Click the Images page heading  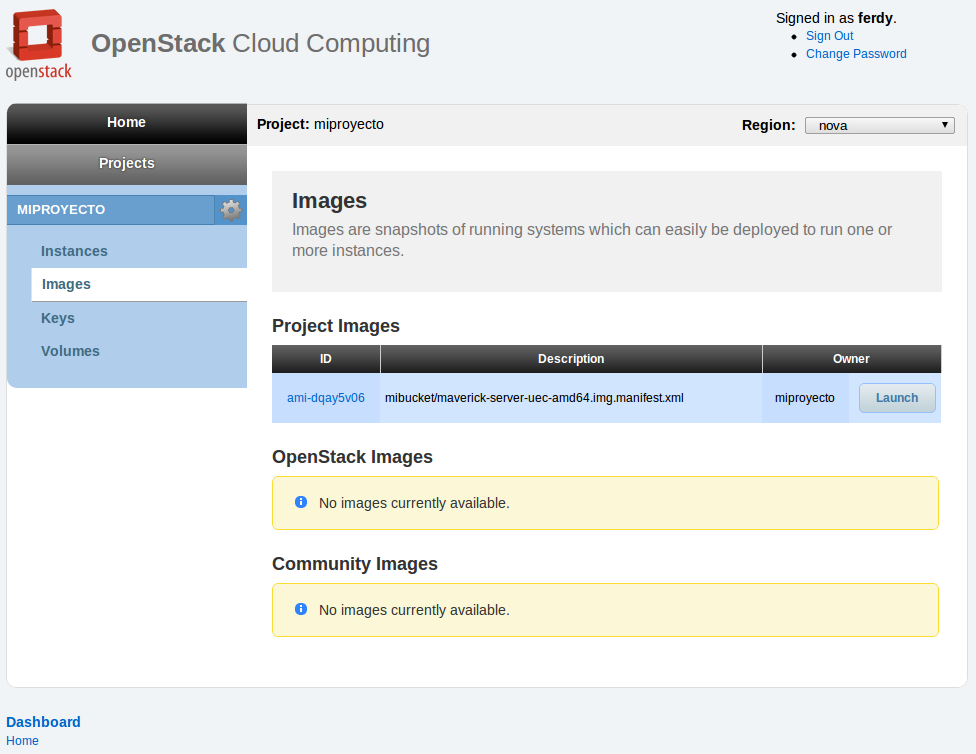329,201
